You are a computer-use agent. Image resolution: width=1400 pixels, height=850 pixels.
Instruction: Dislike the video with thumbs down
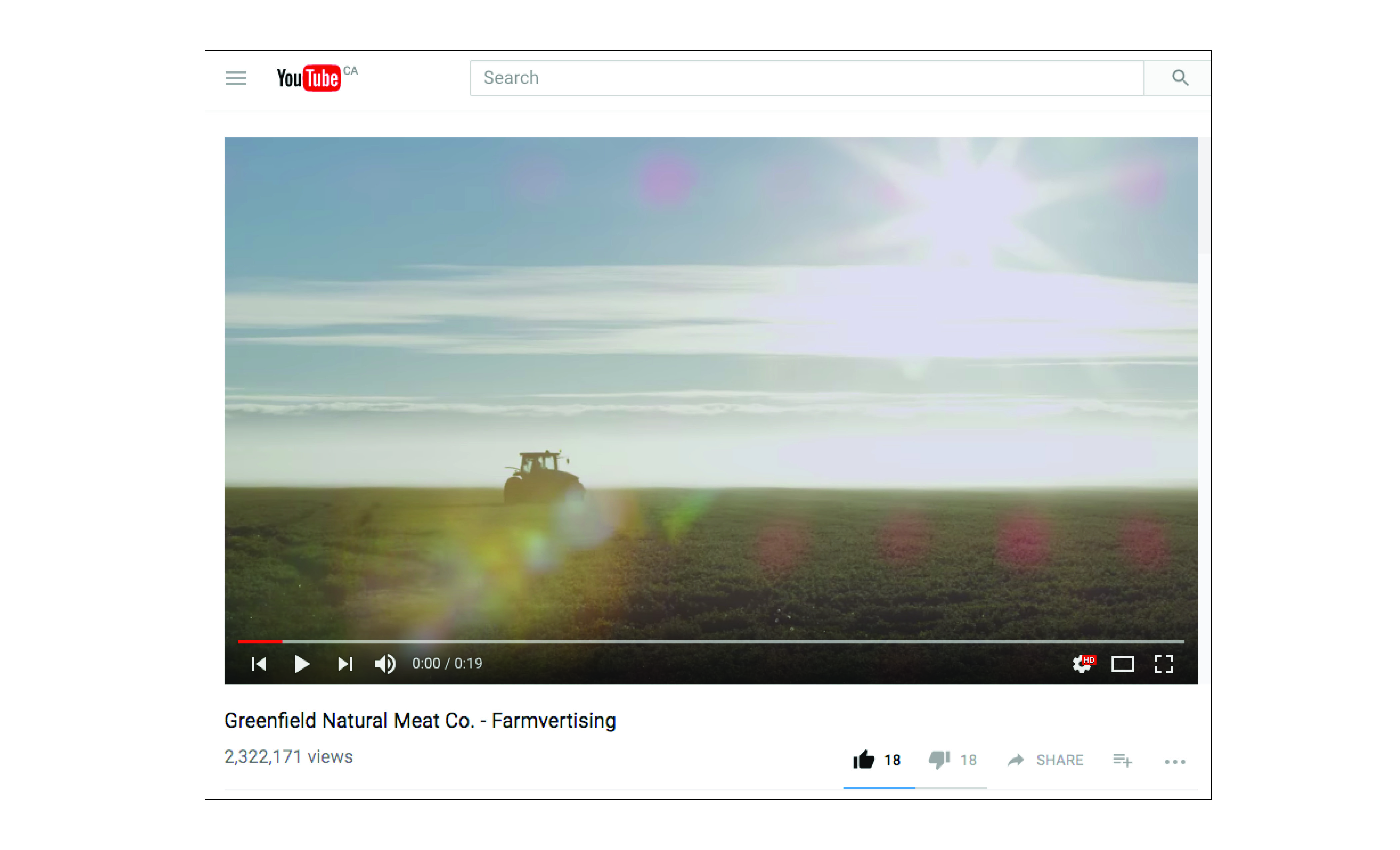(x=939, y=760)
